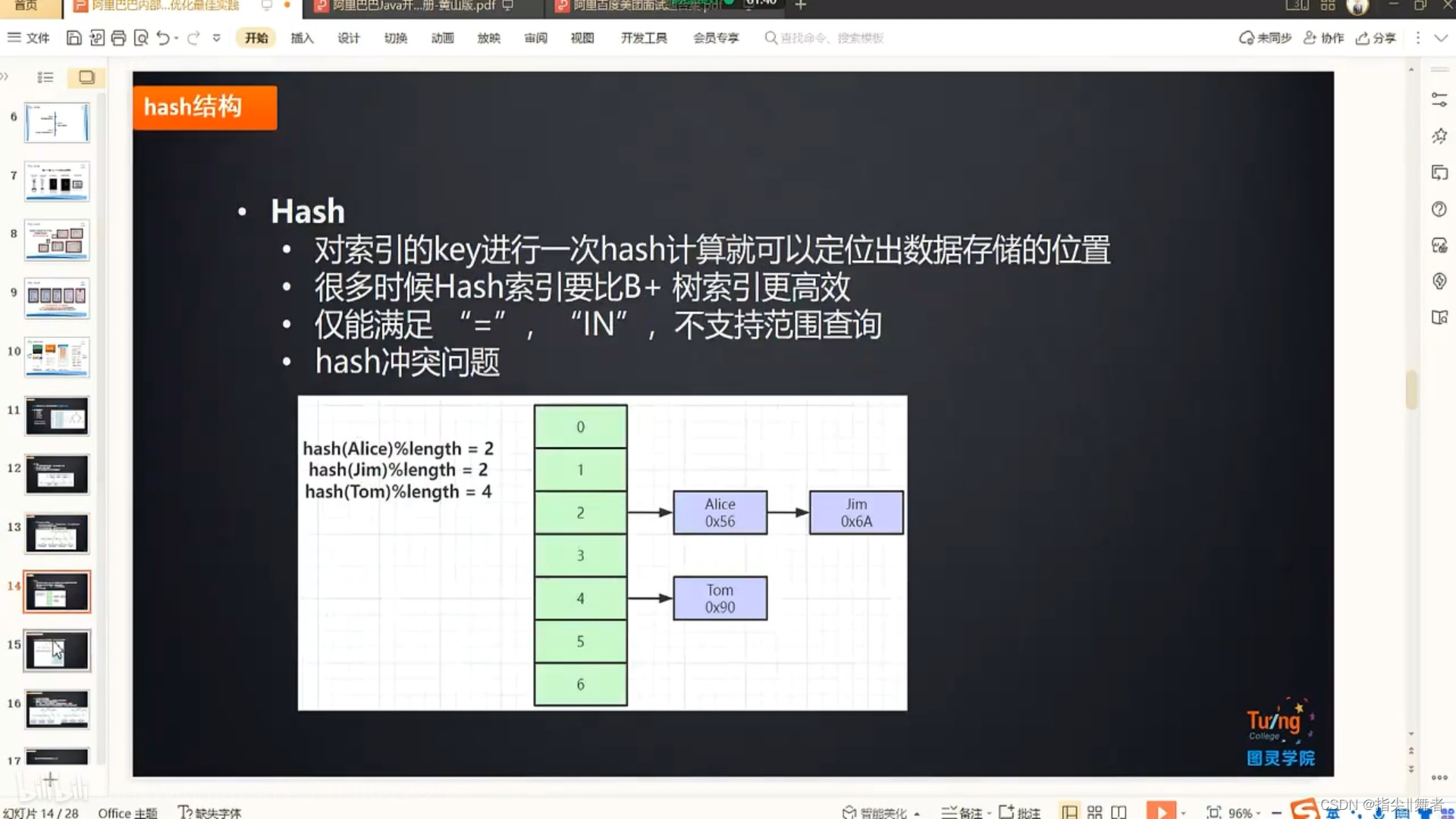Viewport: 1456px width, 819px height.
Task: Select the 撤销 (Undo) icon in toolbar
Action: (x=163, y=38)
